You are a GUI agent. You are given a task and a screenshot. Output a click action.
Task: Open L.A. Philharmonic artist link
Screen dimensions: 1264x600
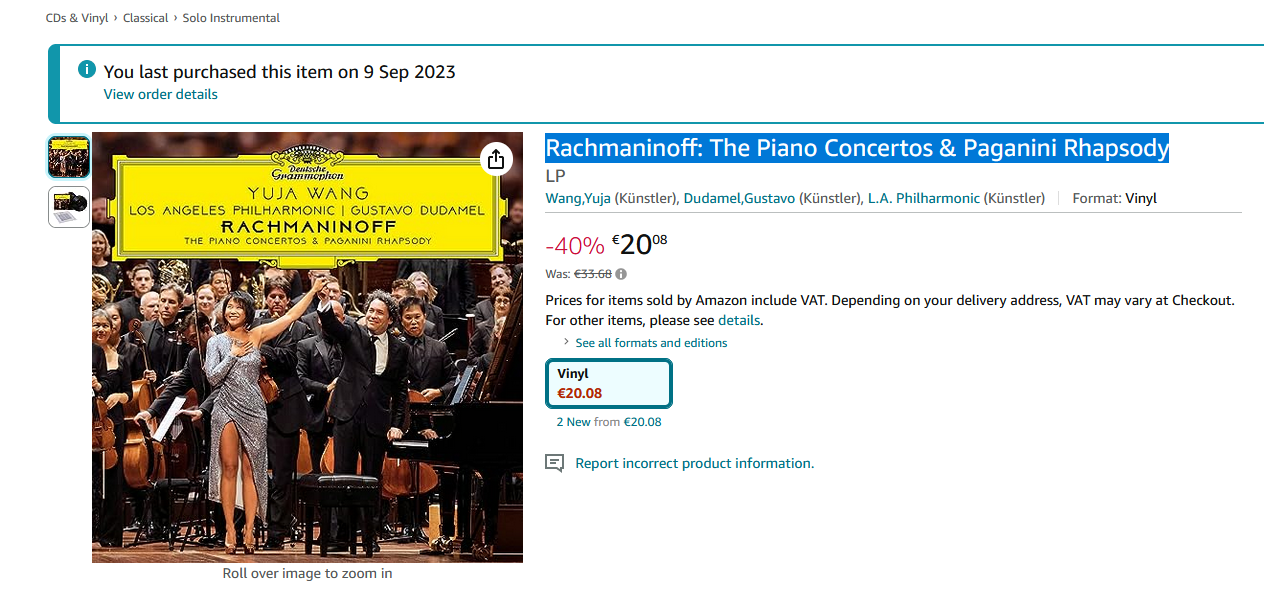tap(924, 198)
